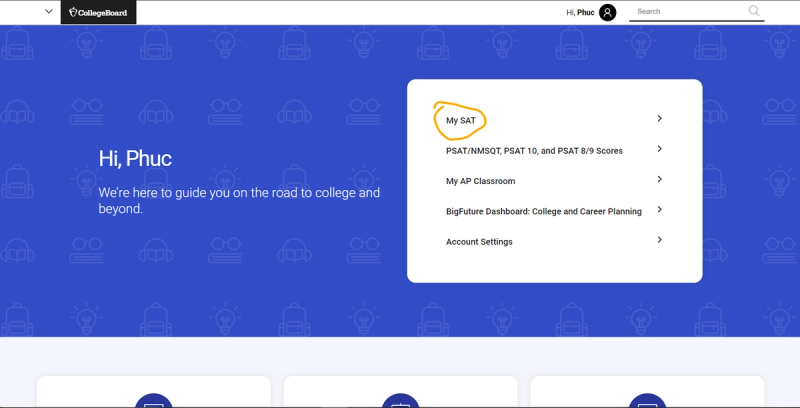Open the My SAT link
This screenshot has width=800, height=408.
(x=461, y=121)
